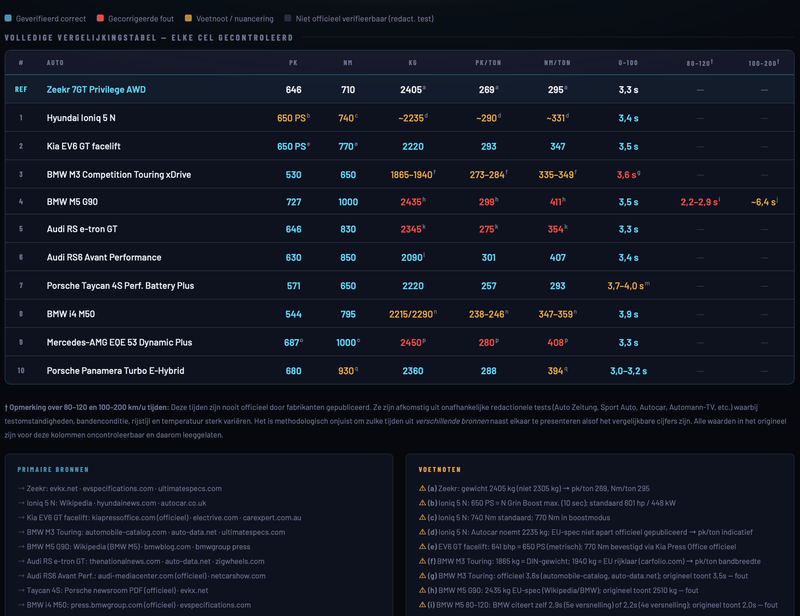The width and height of the screenshot is (800, 616).
Task: Click the 687 PK value for Mercedes-AMG EQE 53
Action: coord(293,342)
